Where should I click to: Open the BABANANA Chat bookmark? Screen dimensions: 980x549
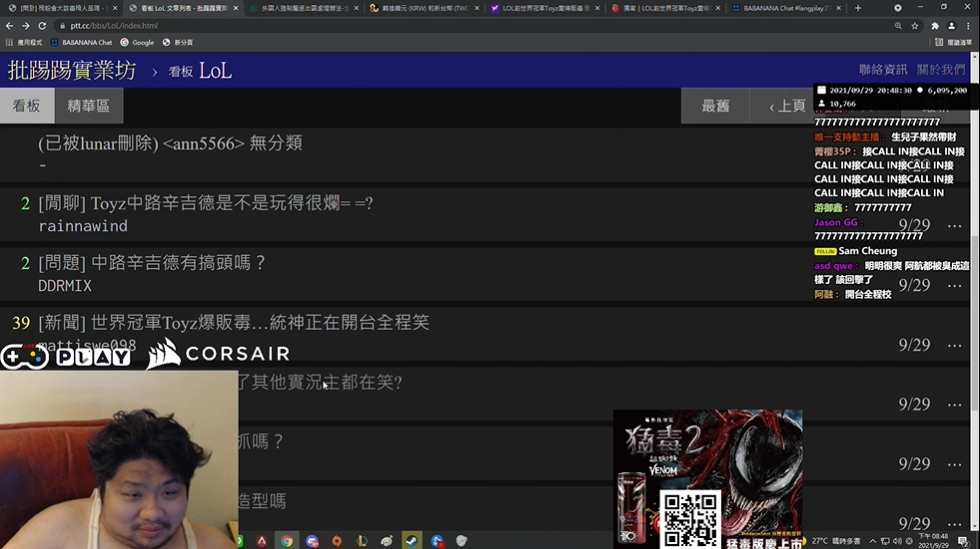pyautogui.click(x=81, y=43)
